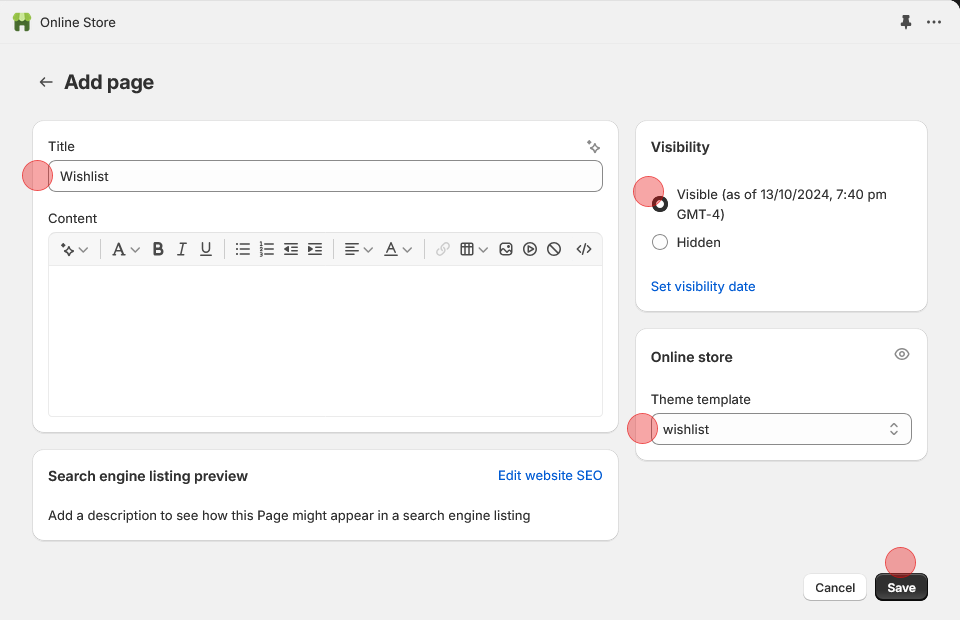Insert a bulleted list
Screen dimensions: 960x620
243,249
